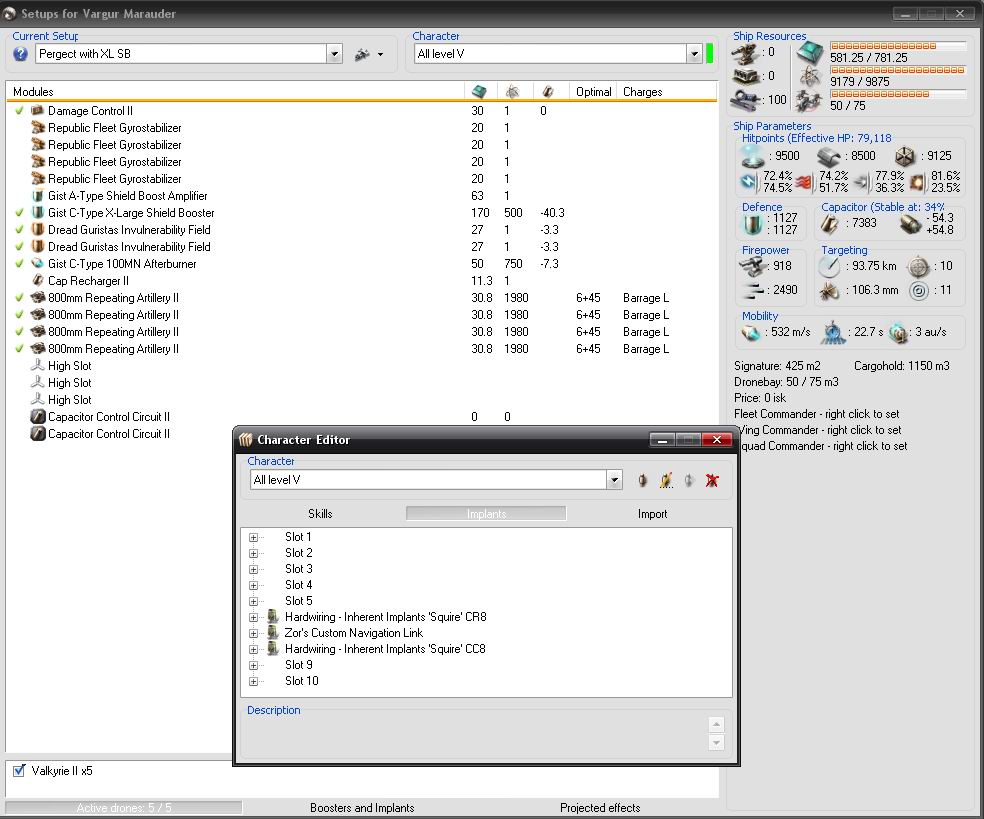This screenshot has height=819, width=984.
Task: Select Zor's Custom Navigation Link implant
Action: pyautogui.click(x=353, y=633)
